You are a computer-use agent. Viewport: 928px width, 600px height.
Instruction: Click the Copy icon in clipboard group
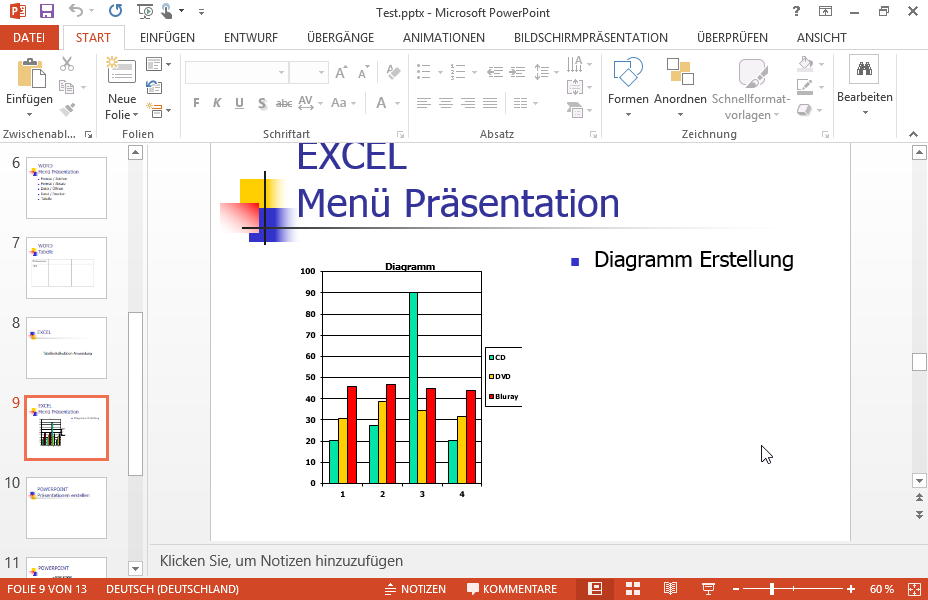[x=66, y=87]
